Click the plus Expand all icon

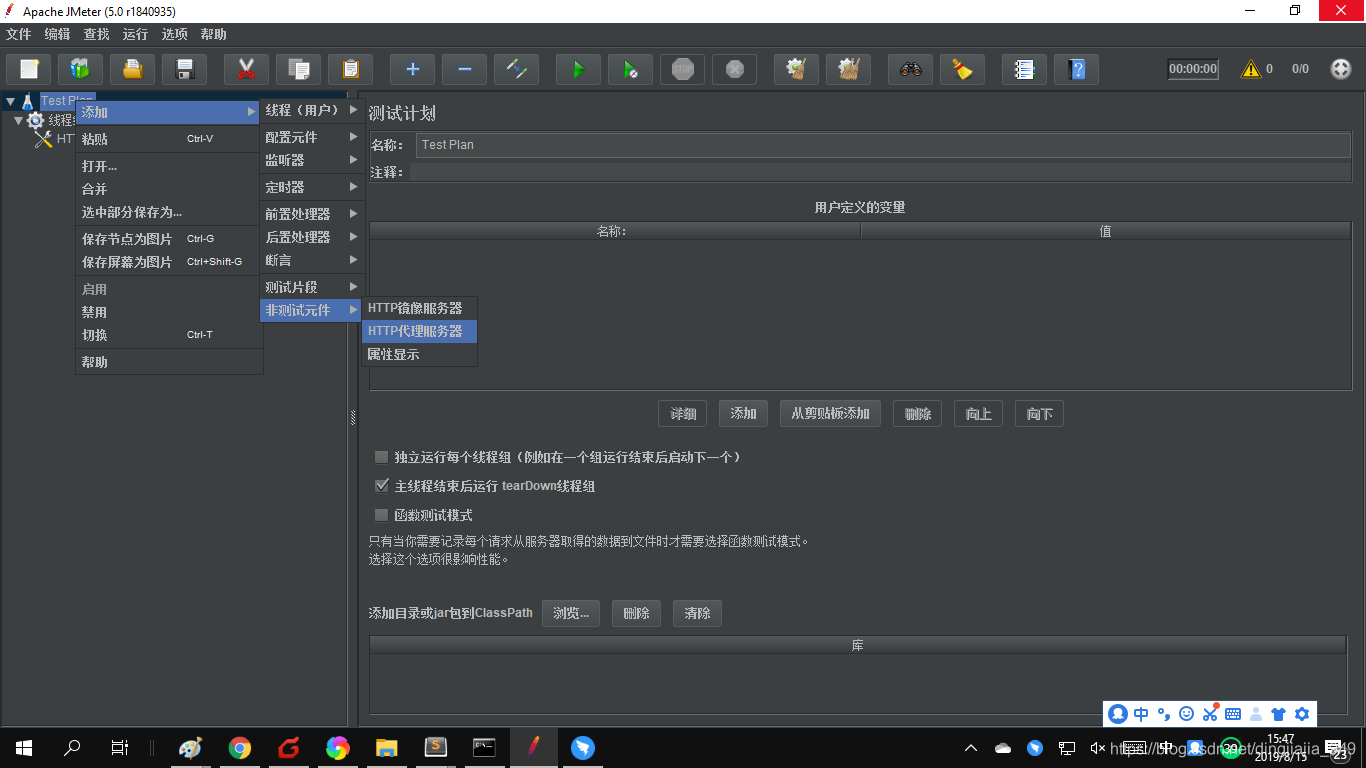pos(413,69)
